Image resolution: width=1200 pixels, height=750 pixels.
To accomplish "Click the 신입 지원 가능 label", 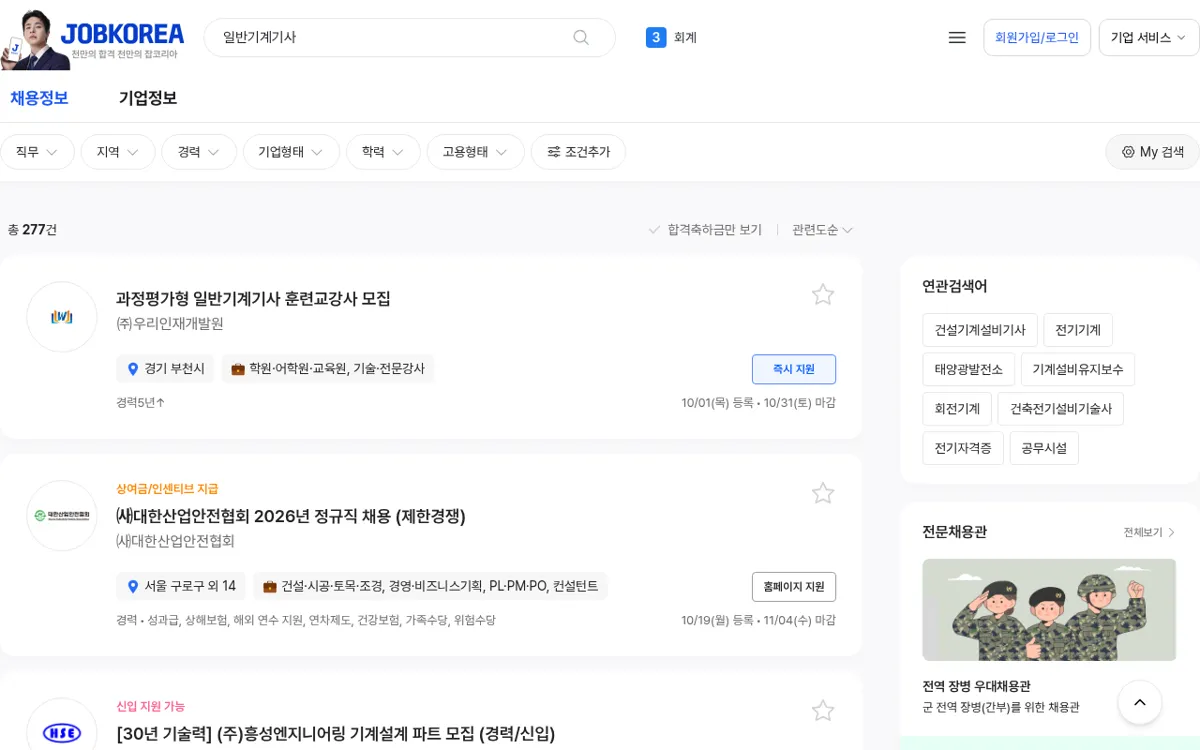I will coord(151,706).
